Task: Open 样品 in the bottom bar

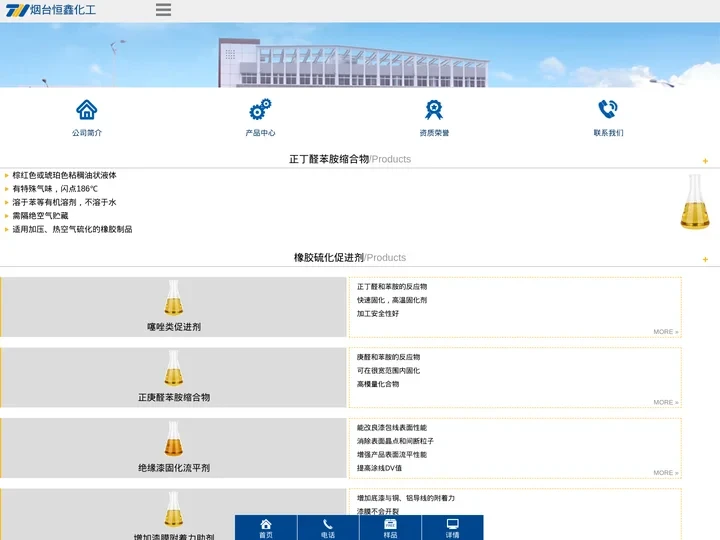Action: pyautogui.click(x=390, y=528)
